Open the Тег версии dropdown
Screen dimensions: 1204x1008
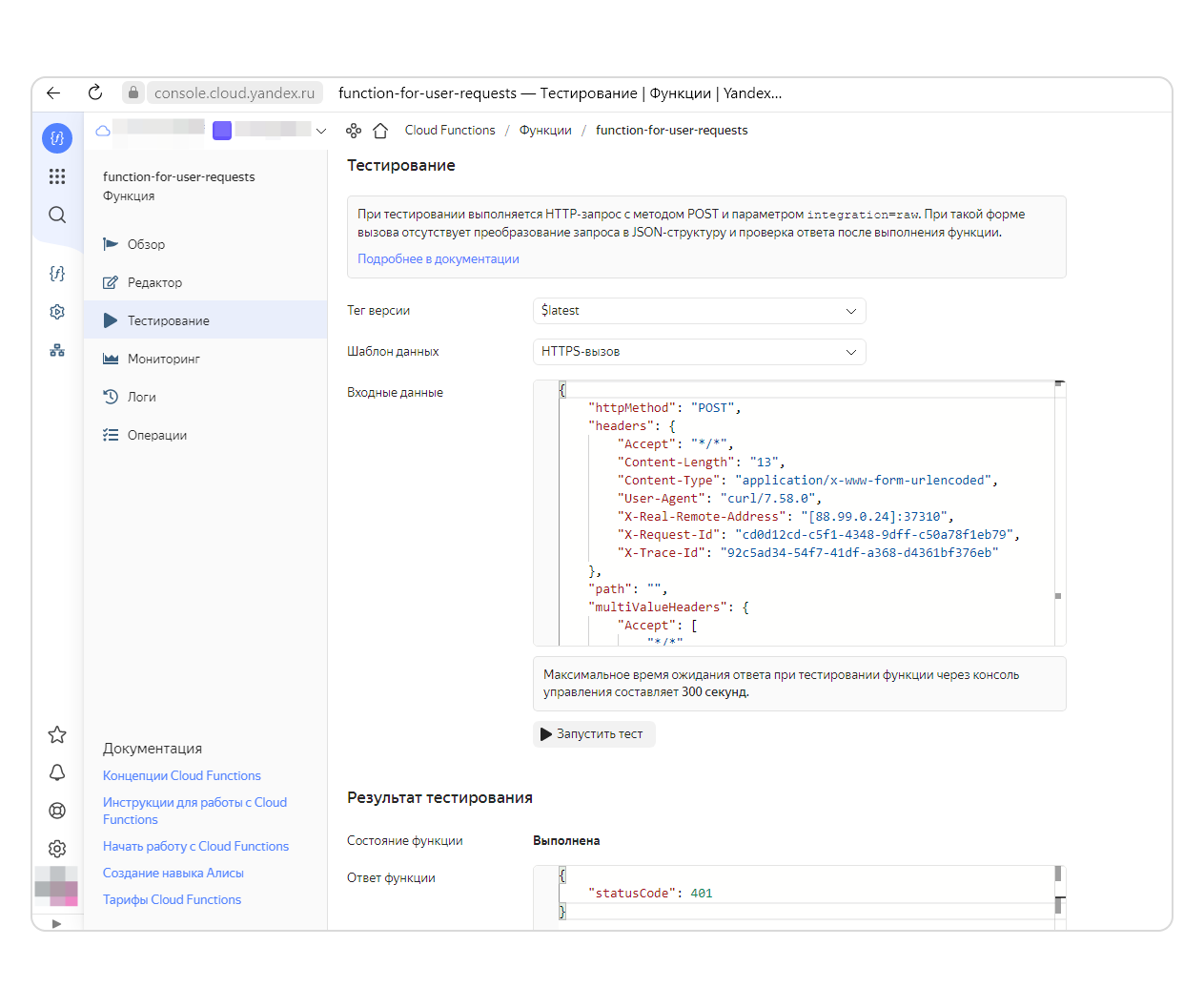700,311
